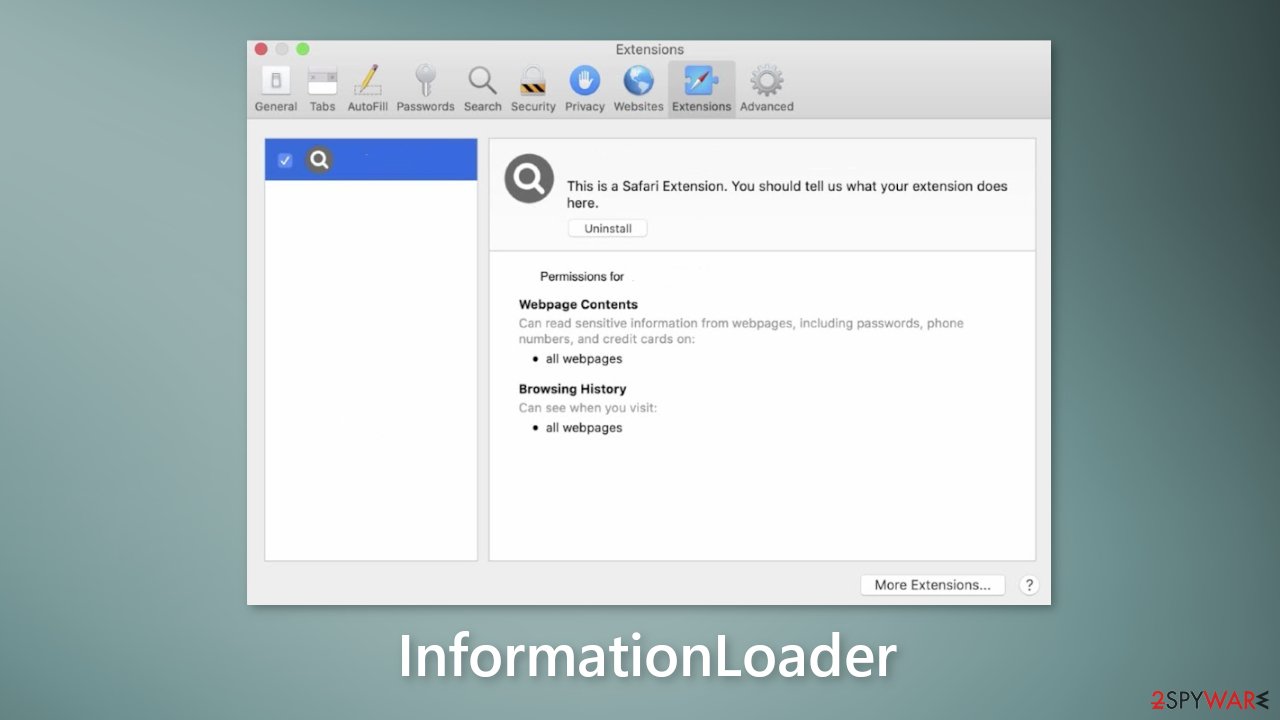Open help with the question mark button
This screenshot has width=1280, height=720.
tap(1028, 585)
